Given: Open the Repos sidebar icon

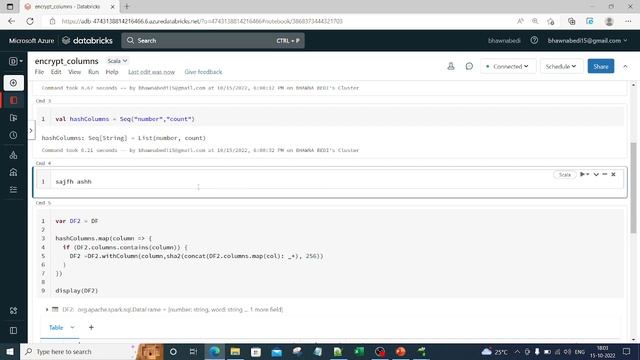Looking at the screenshot, I should tap(13, 118).
